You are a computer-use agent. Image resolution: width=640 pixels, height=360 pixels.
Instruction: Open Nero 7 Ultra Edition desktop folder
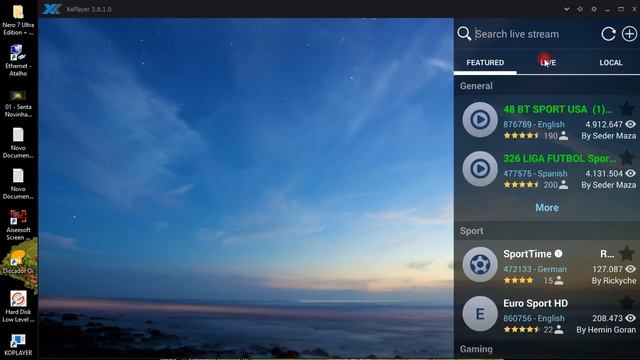pyautogui.click(x=18, y=20)
